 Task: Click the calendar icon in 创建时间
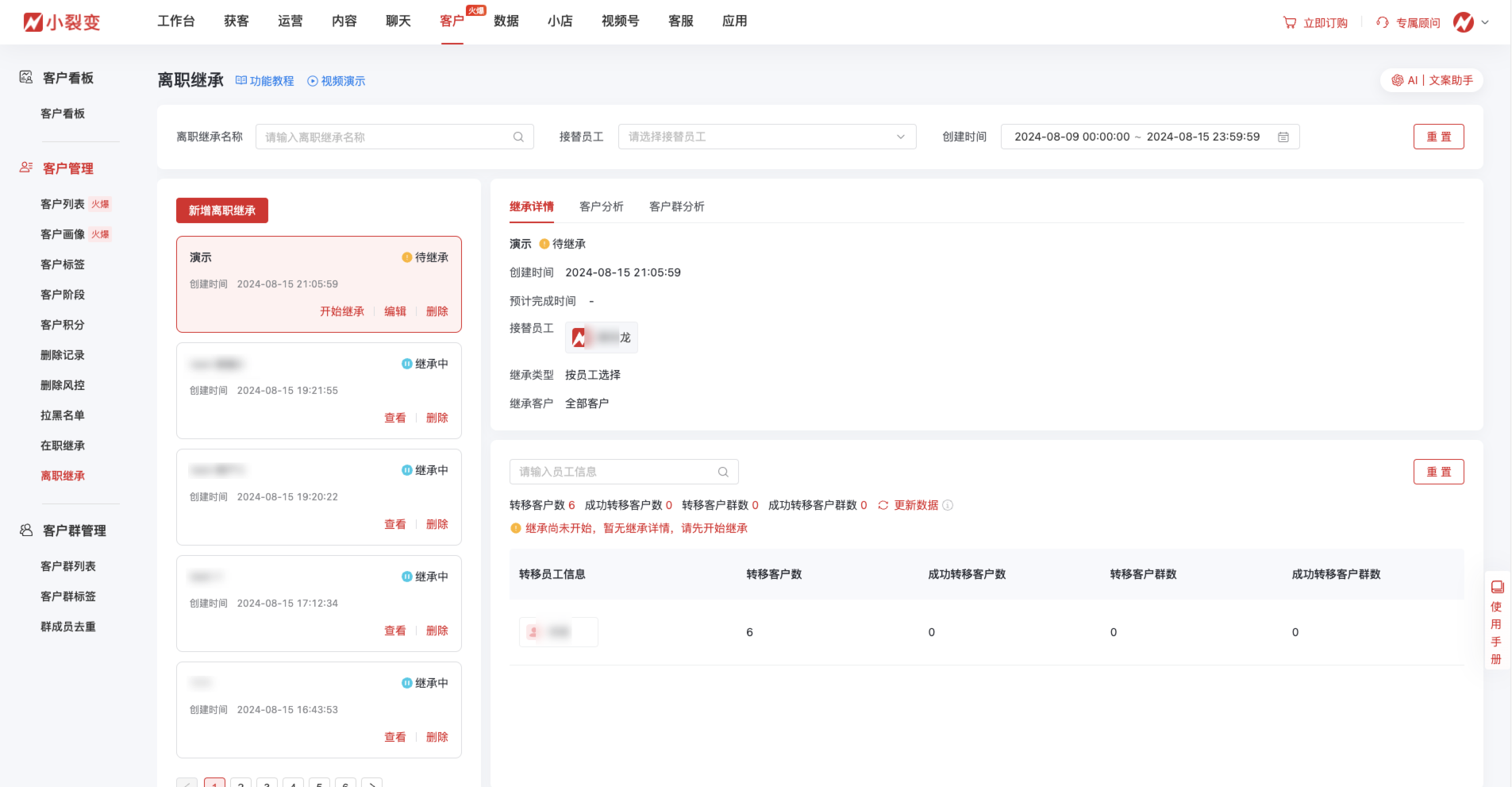(1283, 137)
